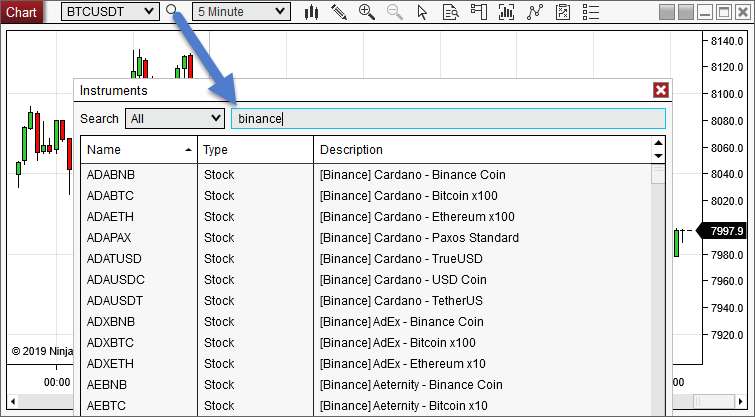Image resolution: width=755 pixels, height=417 pixels.
Task: Select the ADATUSD instrument row
Action: coord(366,259)
